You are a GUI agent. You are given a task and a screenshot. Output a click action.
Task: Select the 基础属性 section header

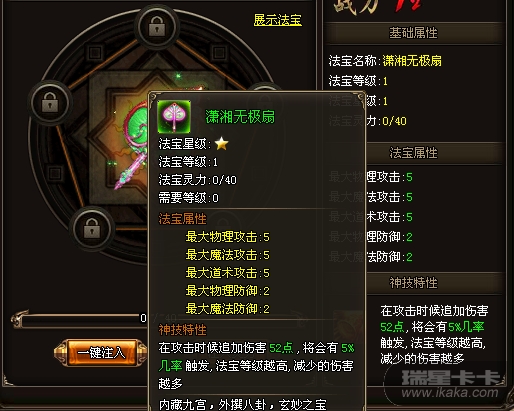(x=413, y=33)
